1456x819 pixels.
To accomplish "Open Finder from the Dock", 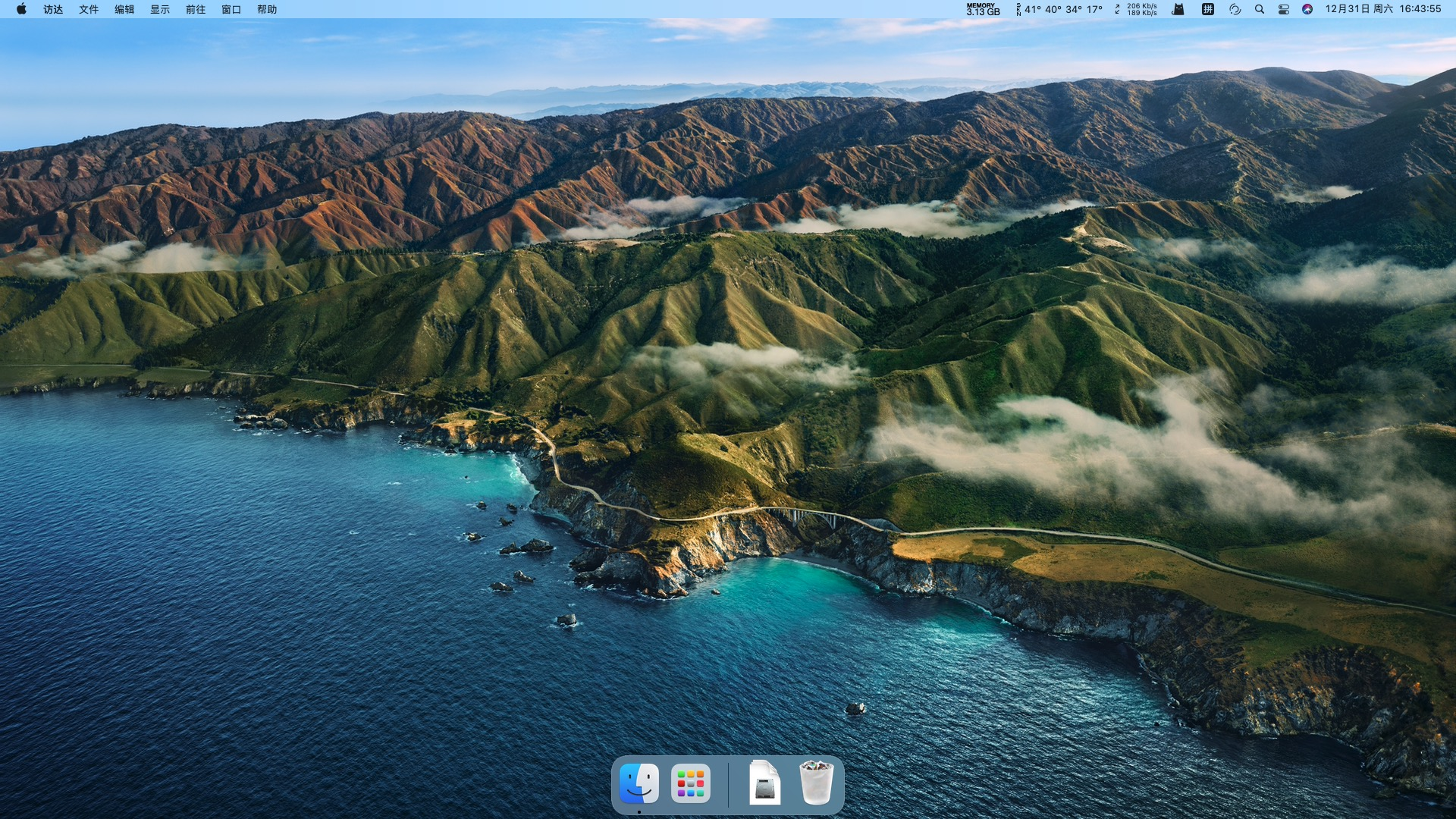I will tap(639, 783).
